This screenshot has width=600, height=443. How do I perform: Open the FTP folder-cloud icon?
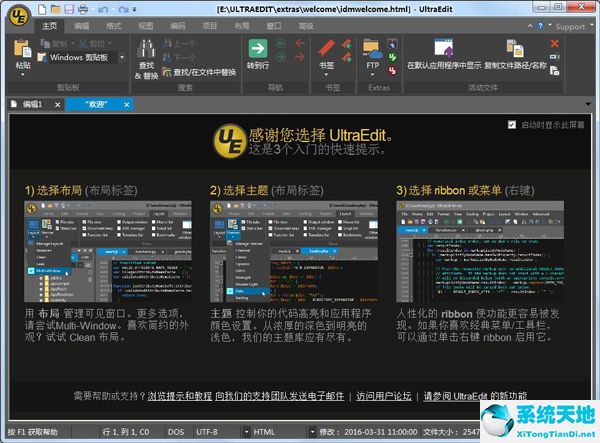pos(373,49)
